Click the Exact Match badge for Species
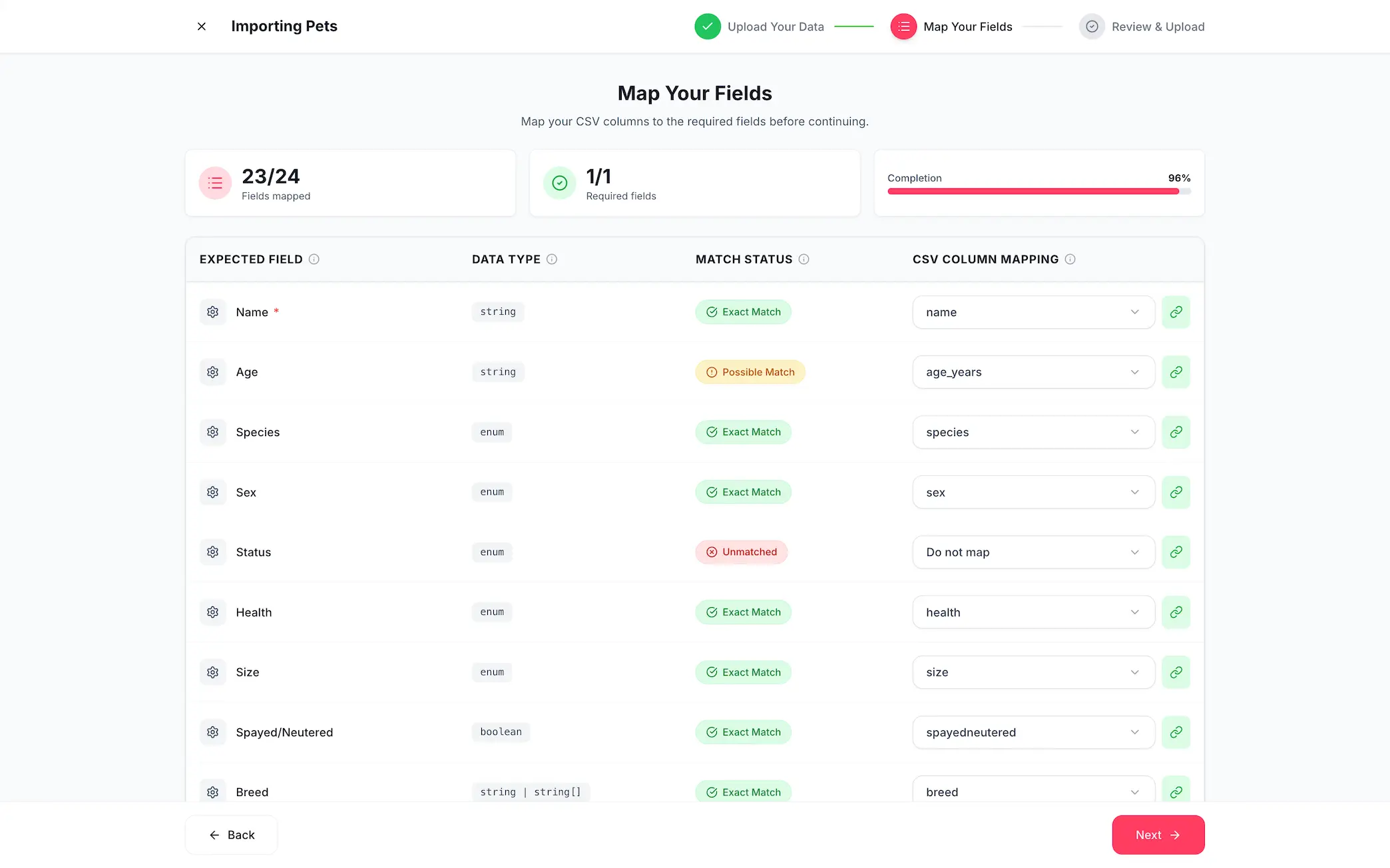This screenshot has height=868, width=1390. click(743, 431)
